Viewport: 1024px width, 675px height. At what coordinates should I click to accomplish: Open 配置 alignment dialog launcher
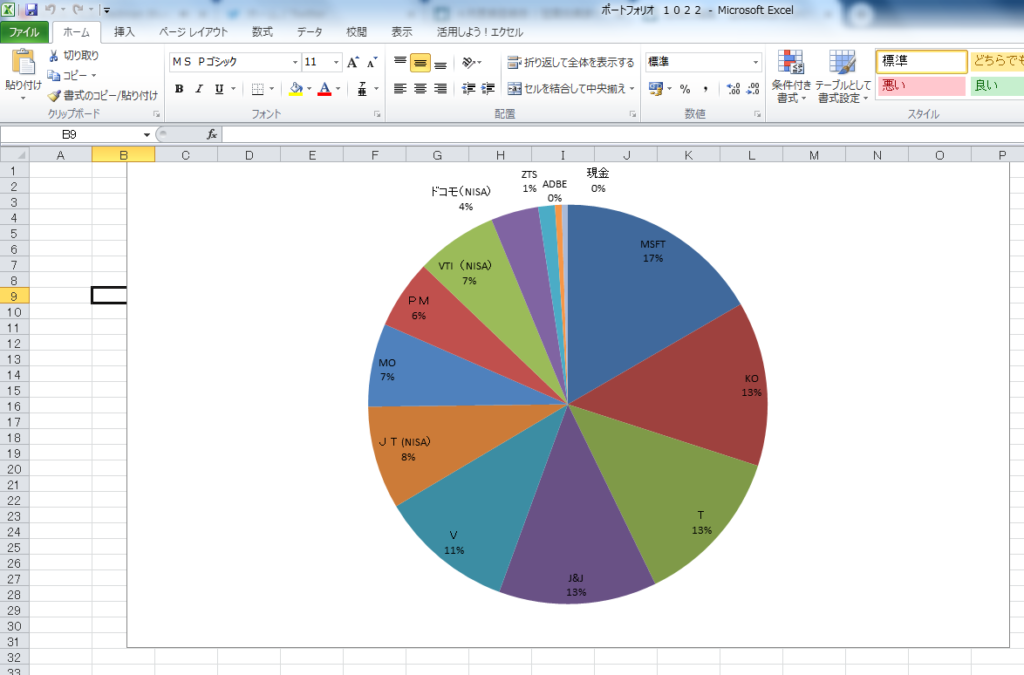[x=632, y=114]
